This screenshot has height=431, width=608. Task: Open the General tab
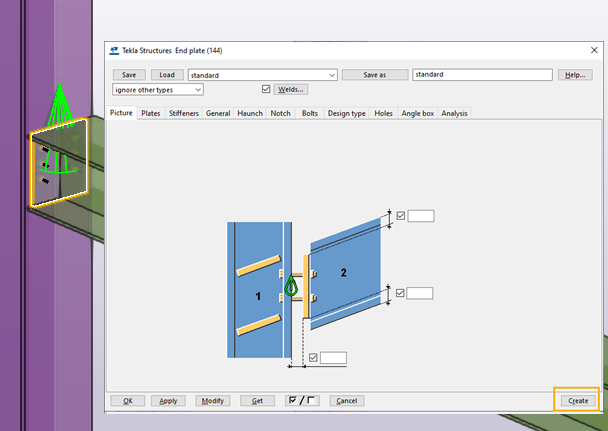218,113
